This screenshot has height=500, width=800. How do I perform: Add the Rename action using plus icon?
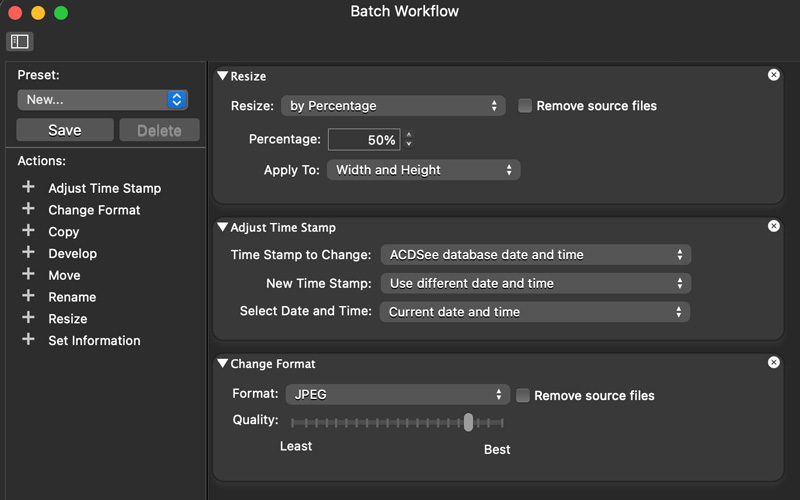[x=28, y=296]
